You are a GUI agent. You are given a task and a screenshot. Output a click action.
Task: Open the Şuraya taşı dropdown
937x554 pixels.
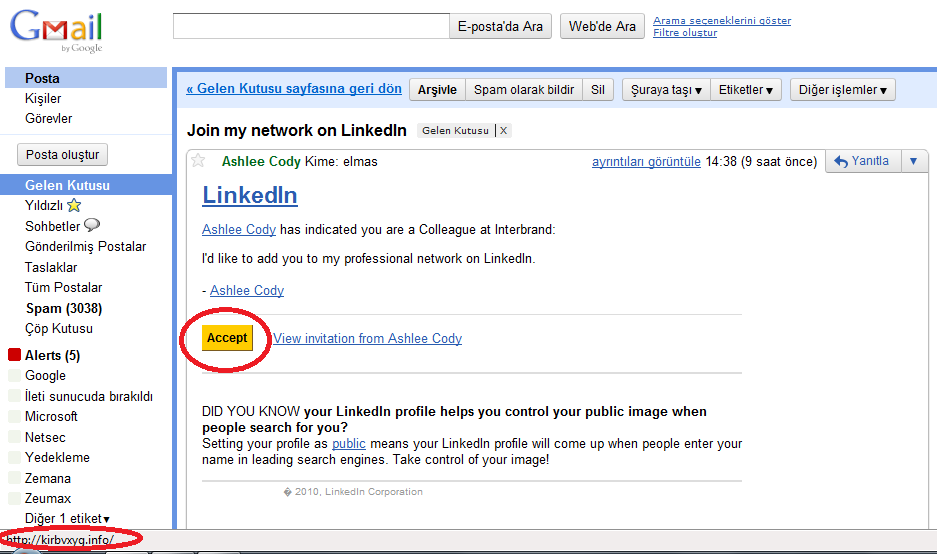666,90
